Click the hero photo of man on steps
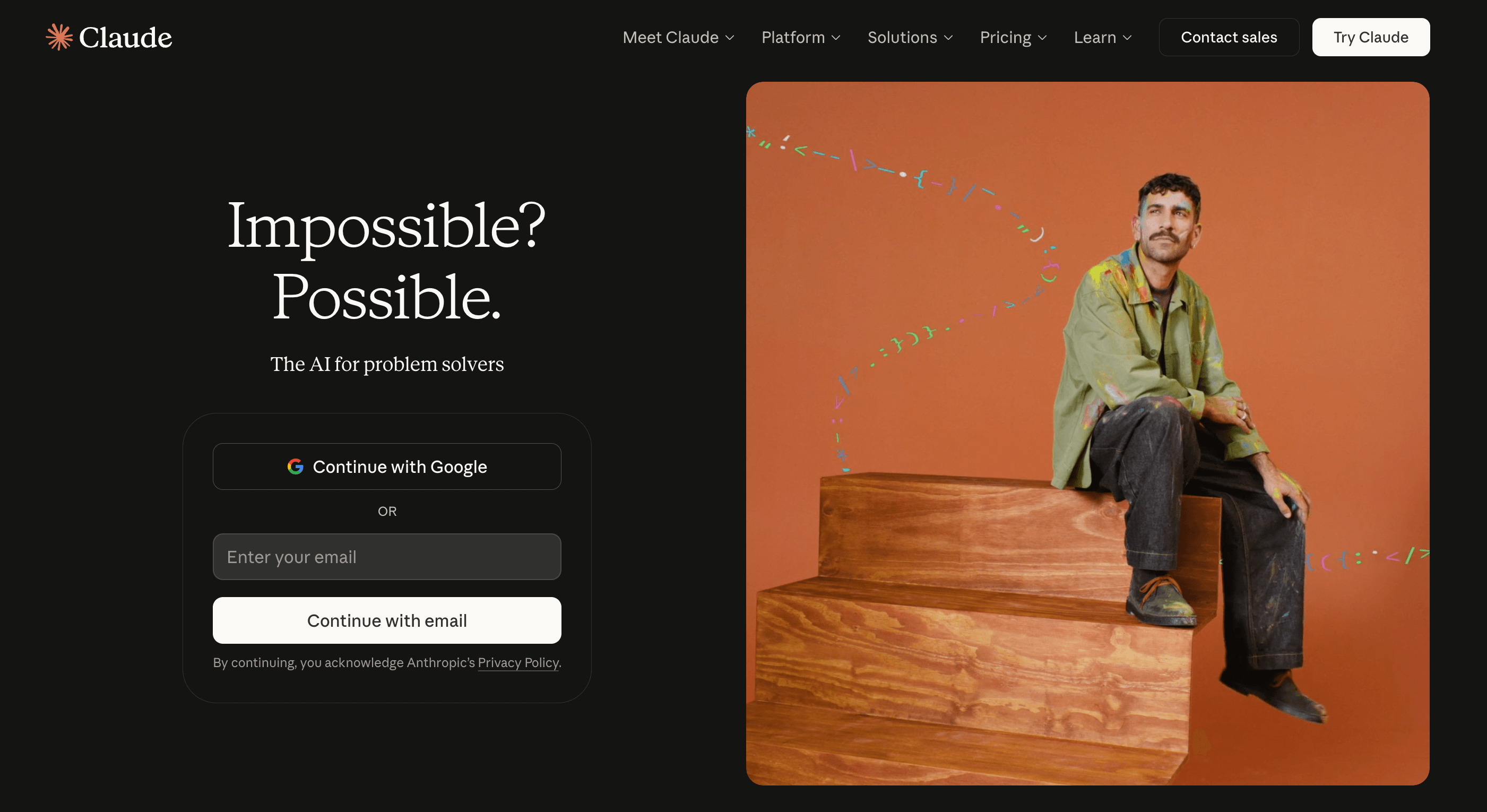The height and width of the screenshot is (812, 1487). click(x=1087, y=433)
